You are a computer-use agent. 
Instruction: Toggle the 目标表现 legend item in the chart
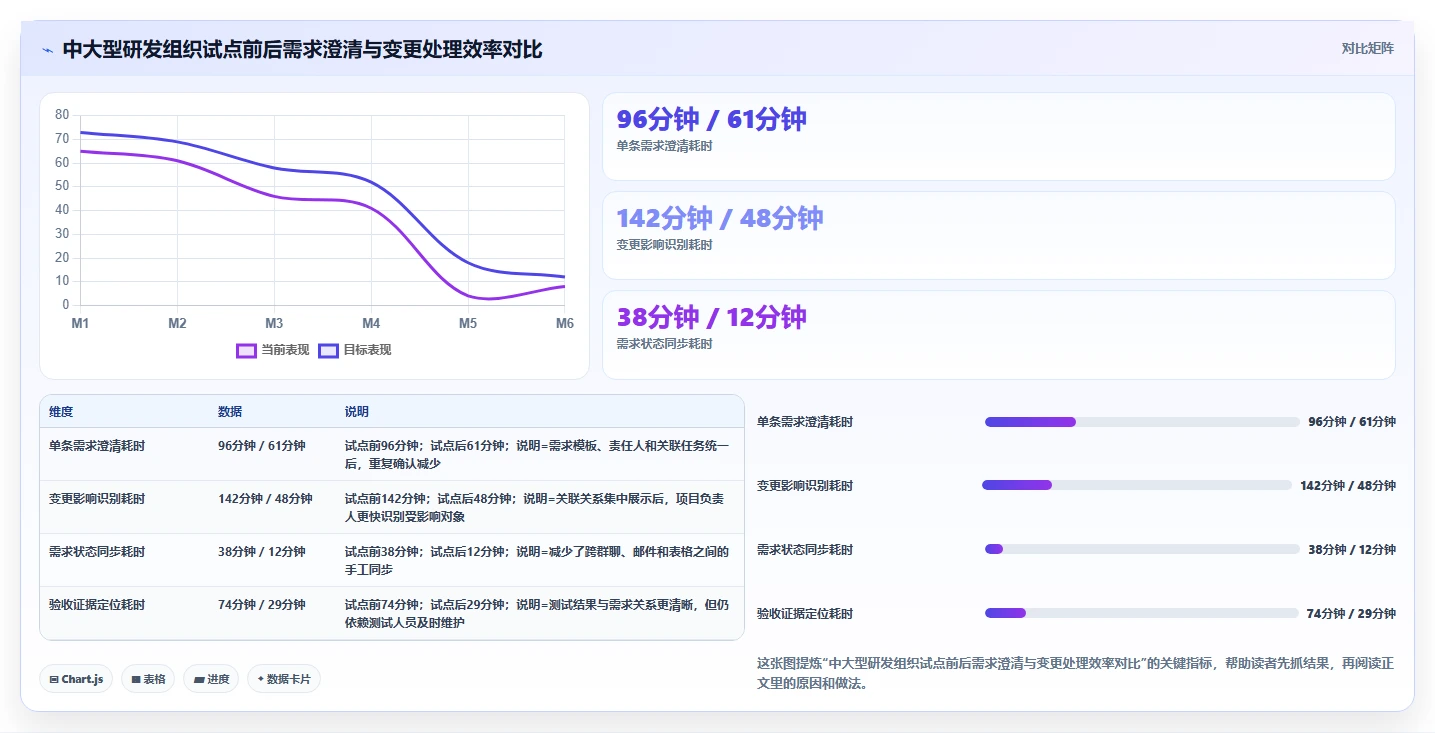click(x=355, y=350)
